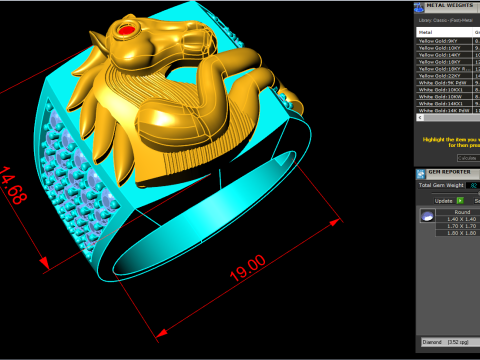Select the 1.40 X 1.40 gem size
480x360 pixels.
458,219
